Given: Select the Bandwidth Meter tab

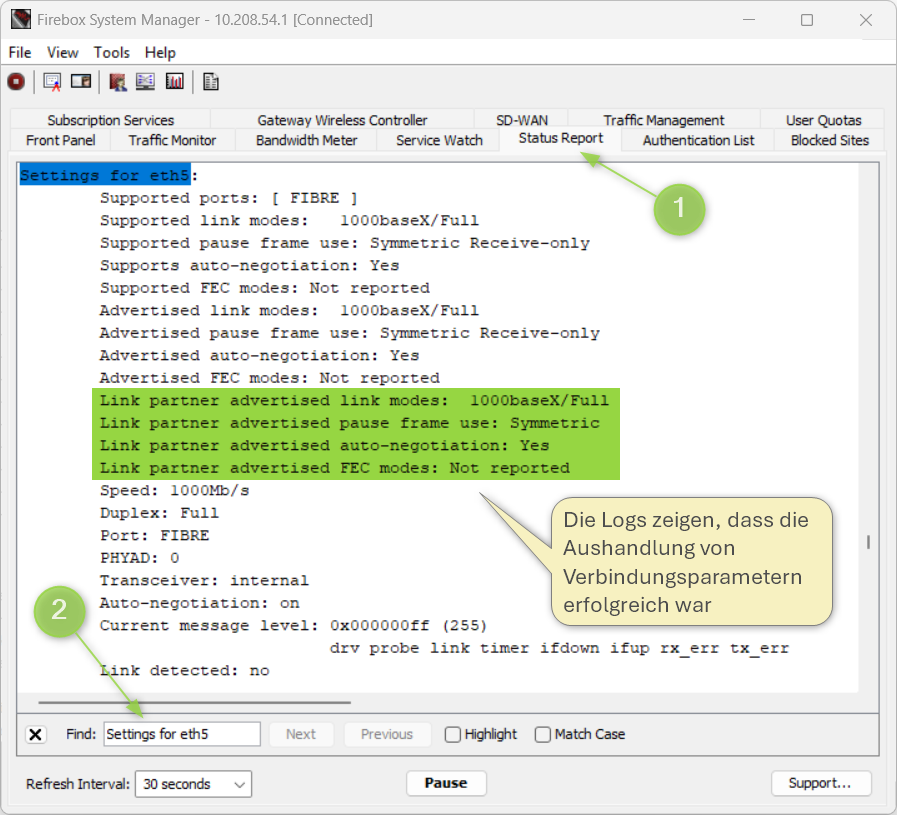Looking at the screenshot, I should [x=306, y=141].
